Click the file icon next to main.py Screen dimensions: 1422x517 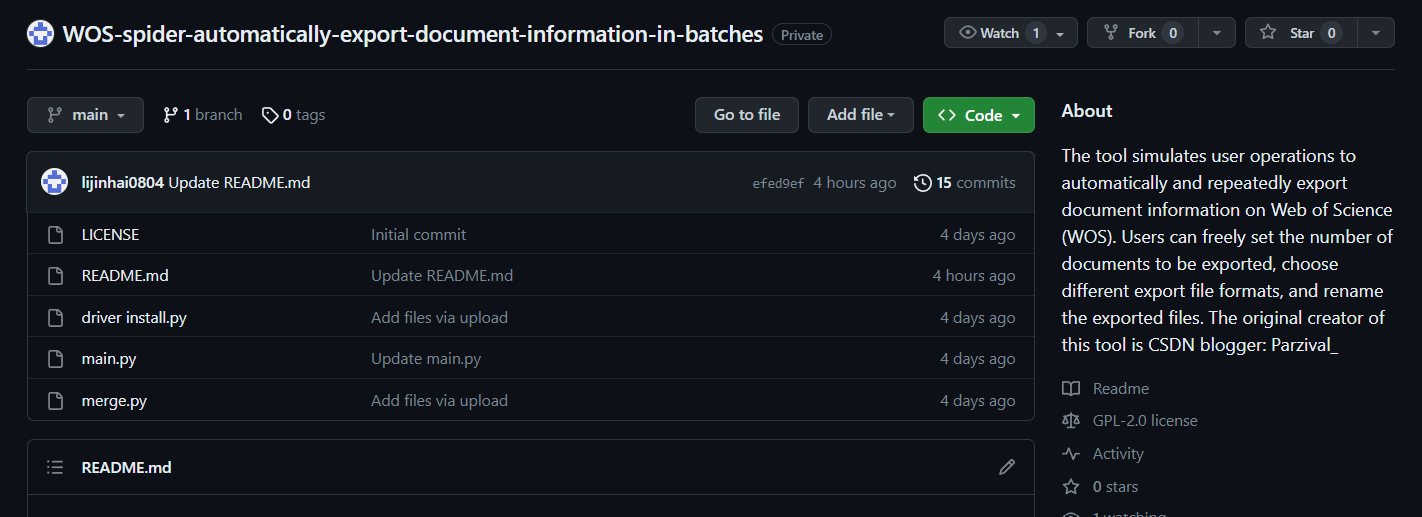(x=56, y=359)
